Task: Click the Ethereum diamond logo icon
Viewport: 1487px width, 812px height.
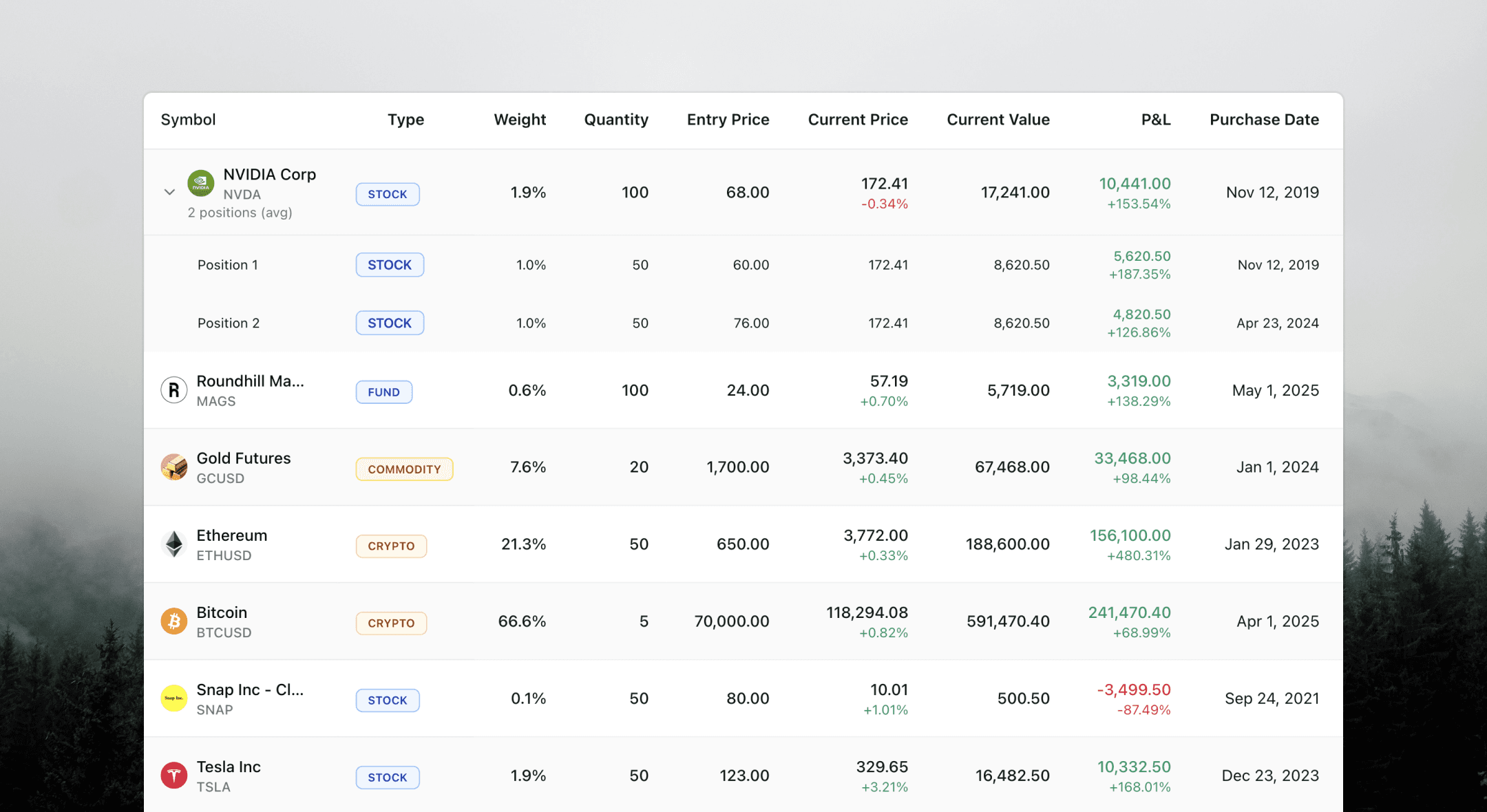Action: [x=174, y=544]
